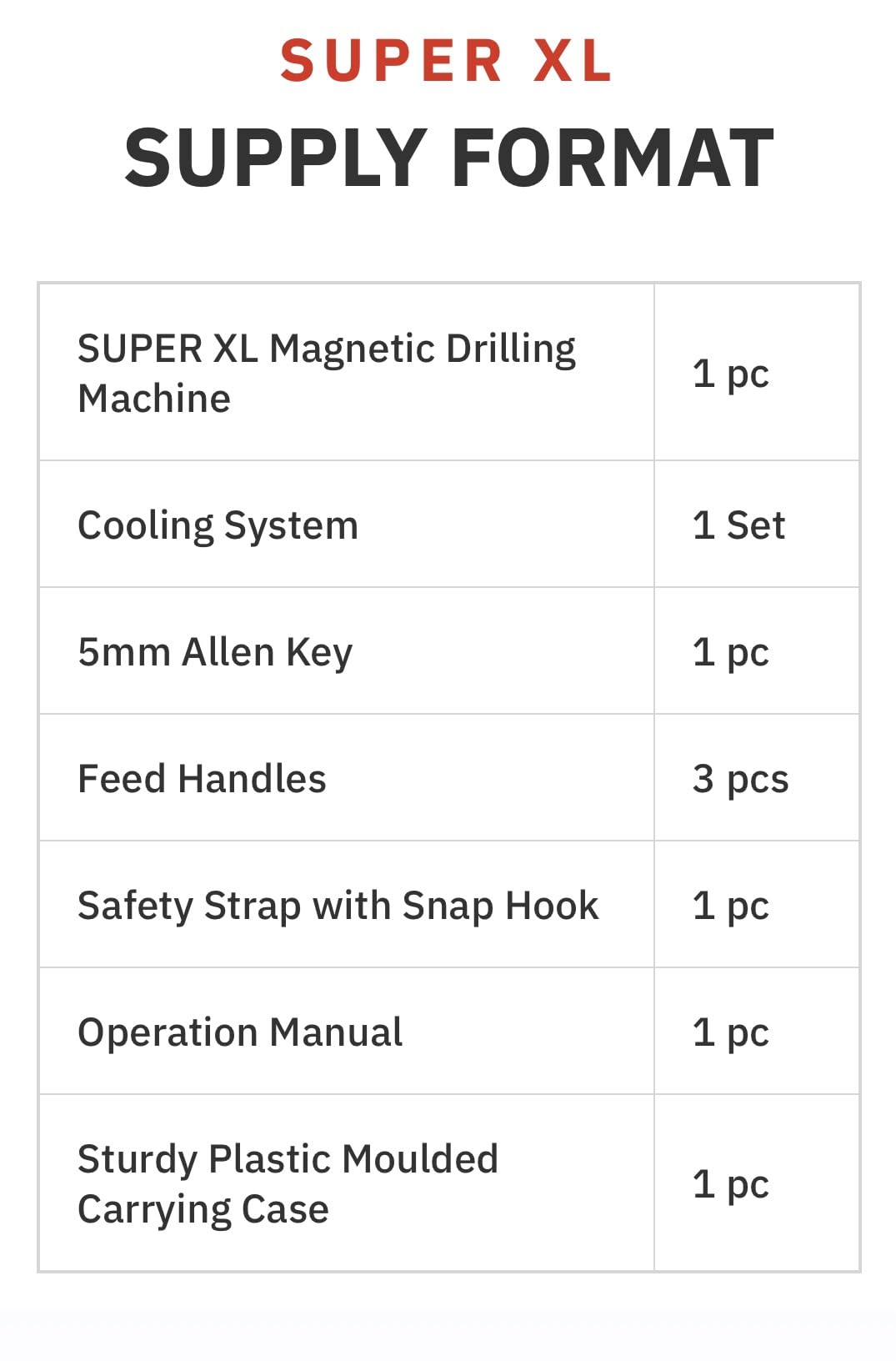Click the Operation Manual item name
The height and width of the screenshot is (1361, 896).
(240, 1032)
